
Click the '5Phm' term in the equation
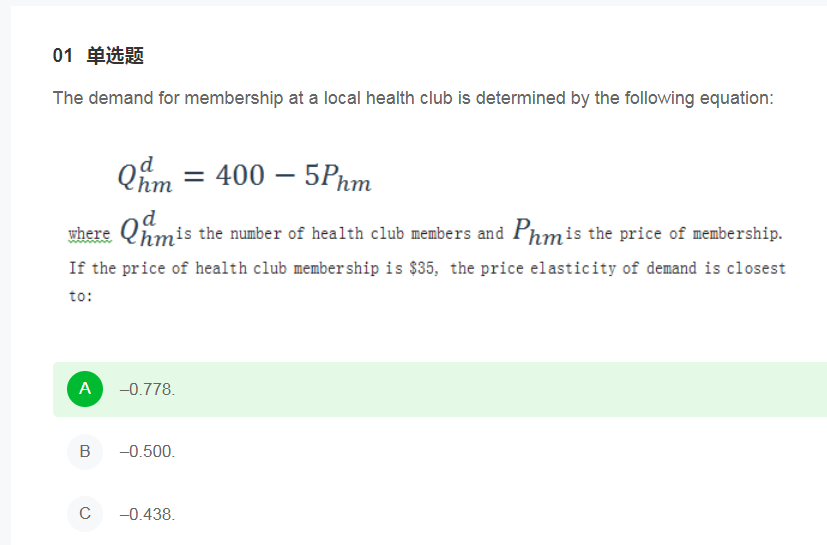click(x=338, y=177)
